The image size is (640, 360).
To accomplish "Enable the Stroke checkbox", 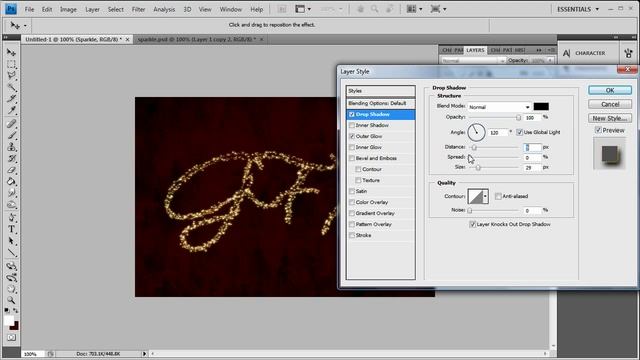I will (352, 236).
